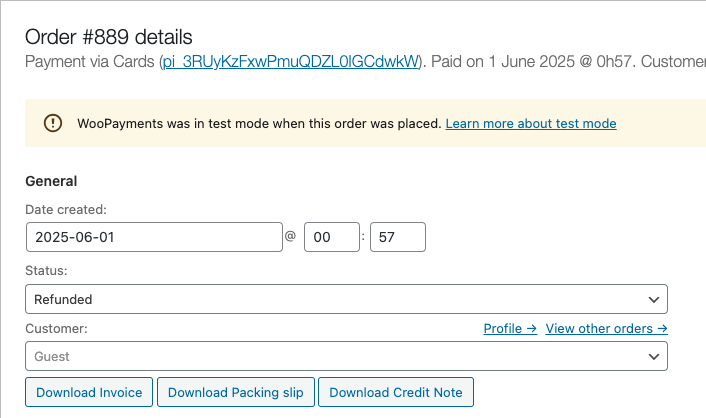This screenshot has width=706, height=418.
Task: Open Learn more about test mode link
Action: pos(530,124)
